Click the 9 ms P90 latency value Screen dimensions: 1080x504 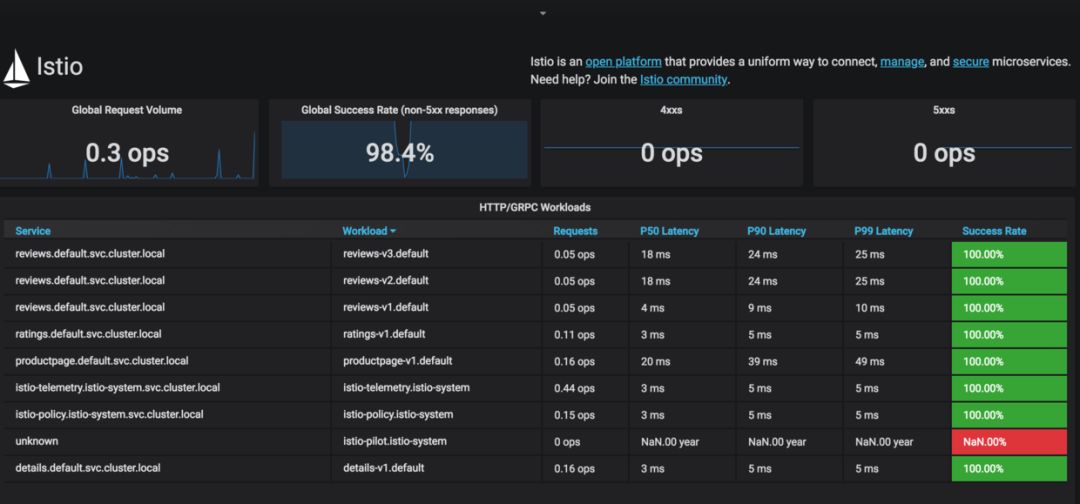pos(760,308)
